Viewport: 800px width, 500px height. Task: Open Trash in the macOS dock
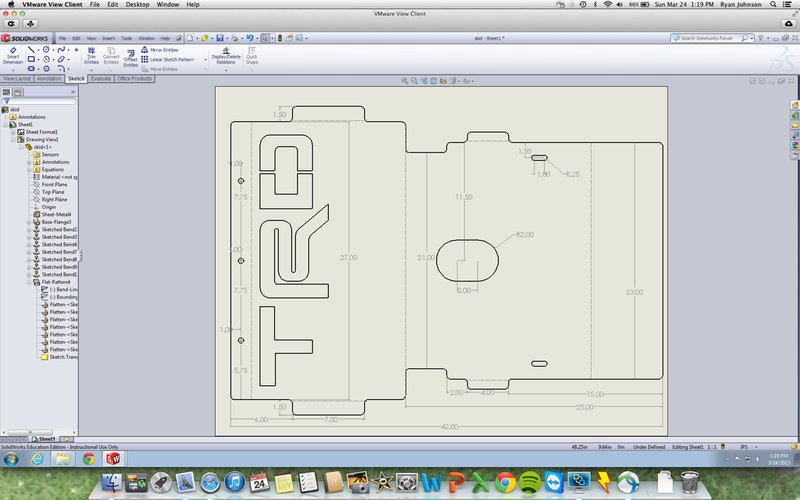click(x=689, y=482)
